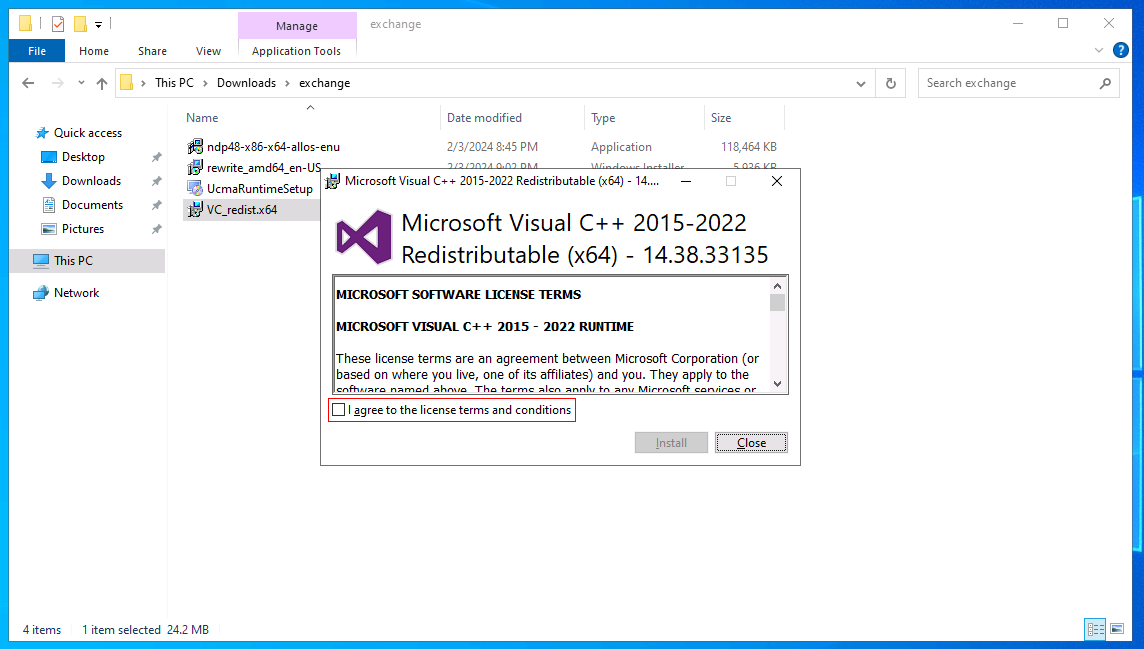This screenshot has height=649, width=1144.
Task: Click the search magnifier icon
Action: click(1105, 83)
